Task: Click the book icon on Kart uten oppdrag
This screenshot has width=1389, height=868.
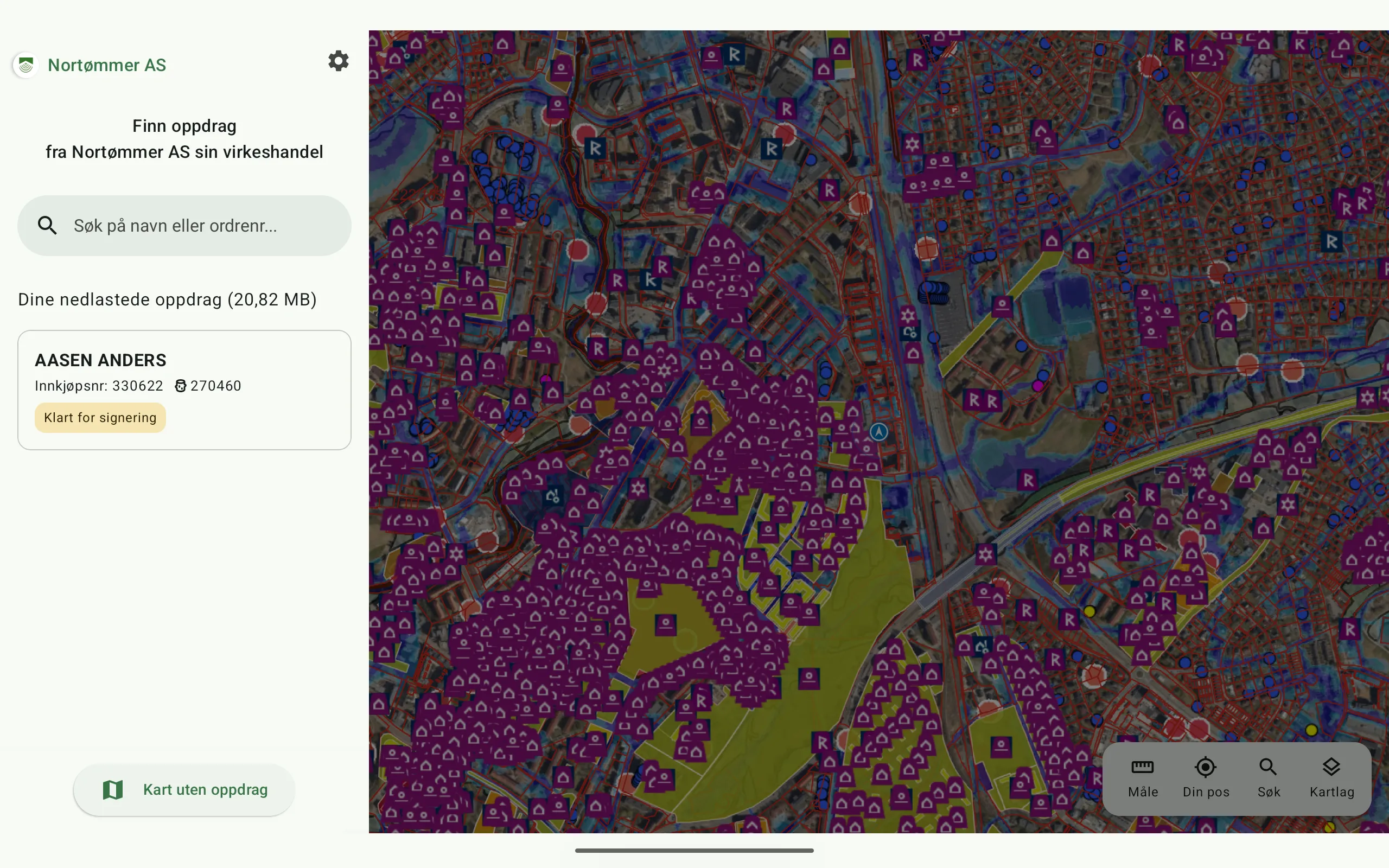Action: [112, 789]
